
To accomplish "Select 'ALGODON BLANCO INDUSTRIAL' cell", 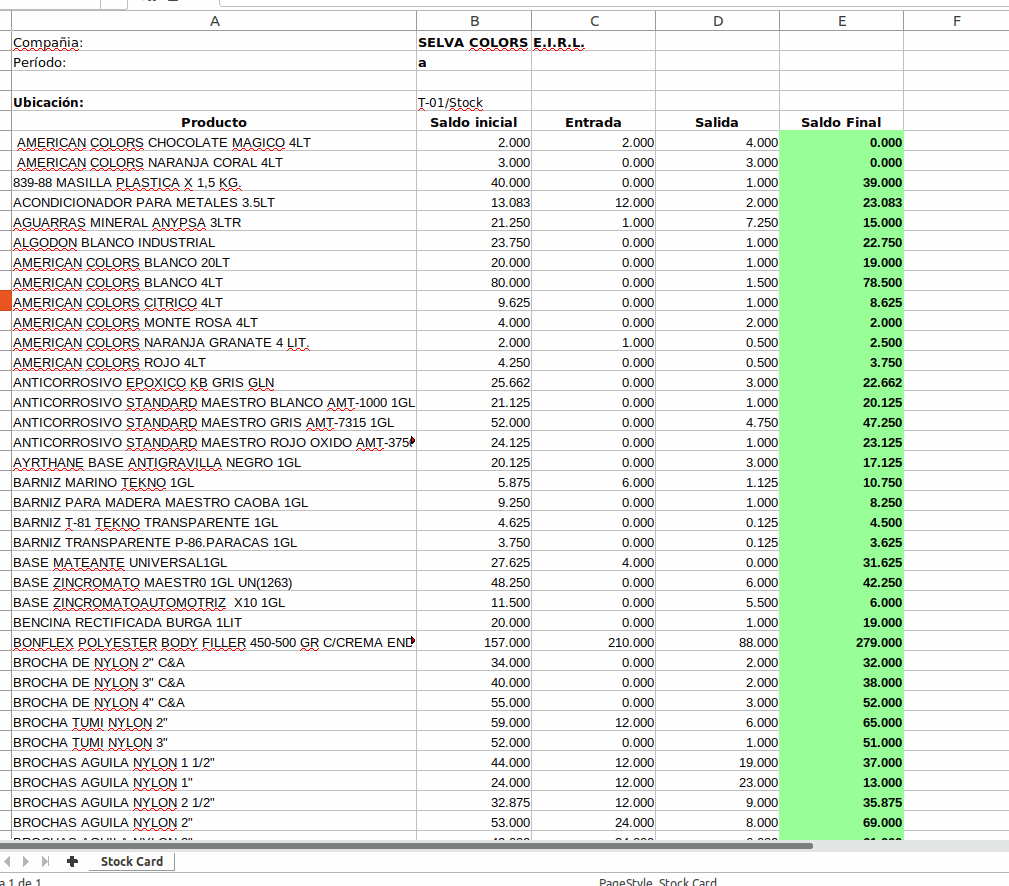I will [214, 242].
